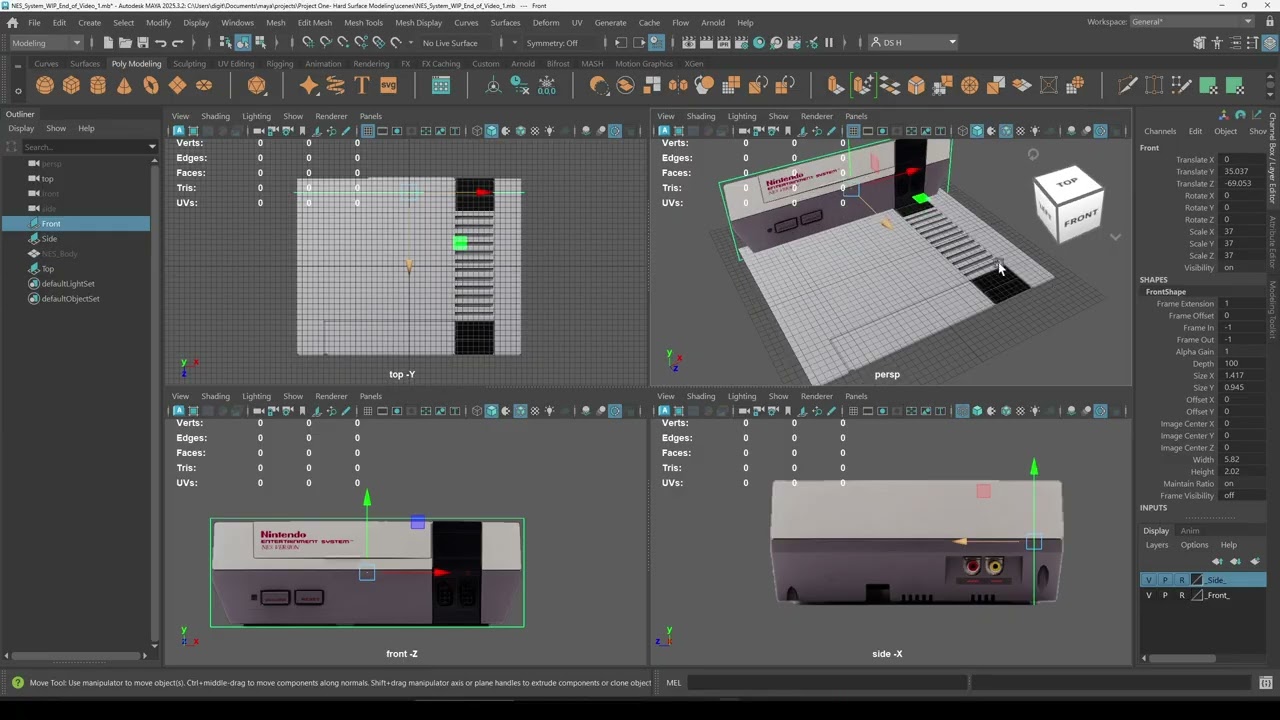This screenshot has width=1280, height=720.
Task: Open the DS H user account dropdown
Action: (x=913, y=43)
